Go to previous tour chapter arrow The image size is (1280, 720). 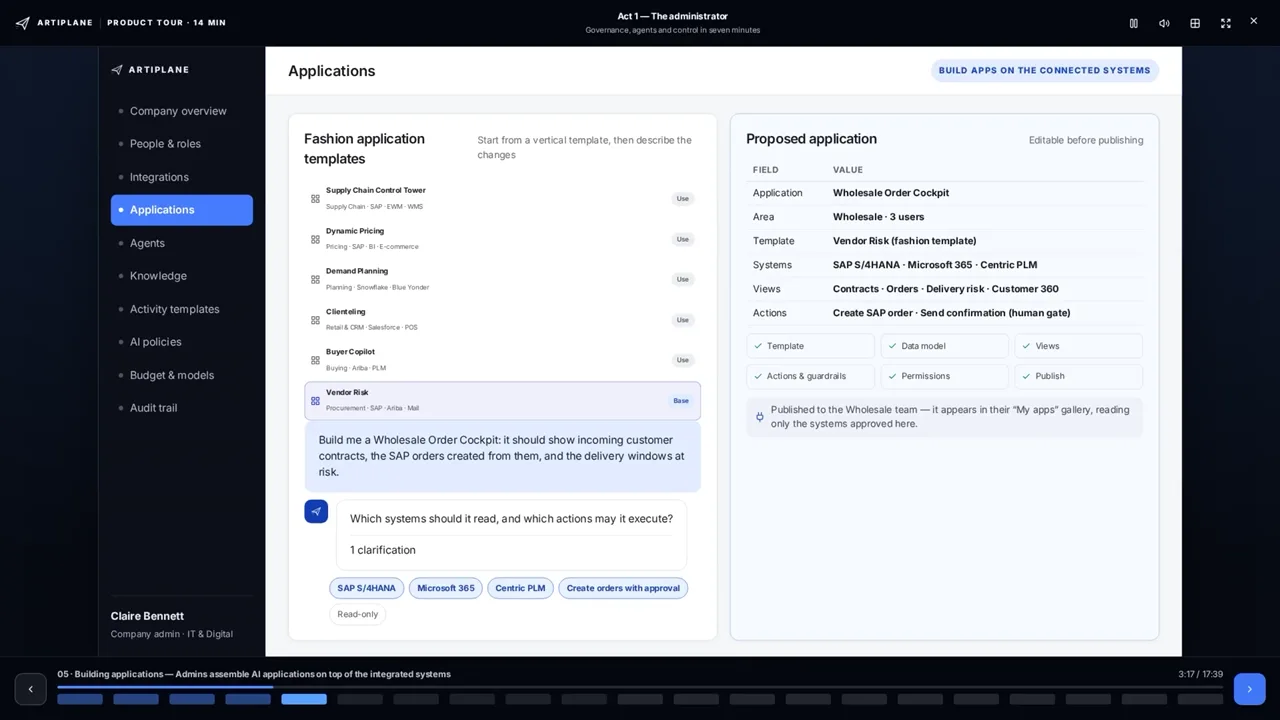point(30,689)
